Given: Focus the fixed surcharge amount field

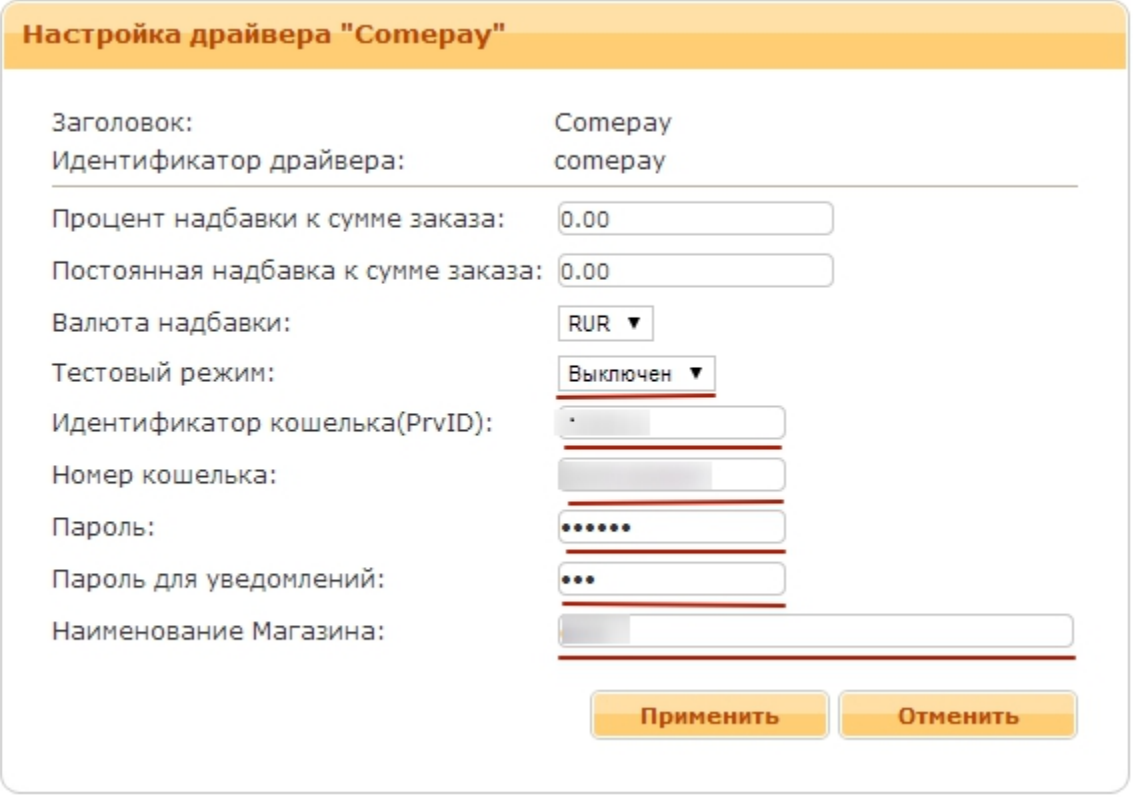Looking at the screenshot, I should pyautogui.click(x=695, y=271).
